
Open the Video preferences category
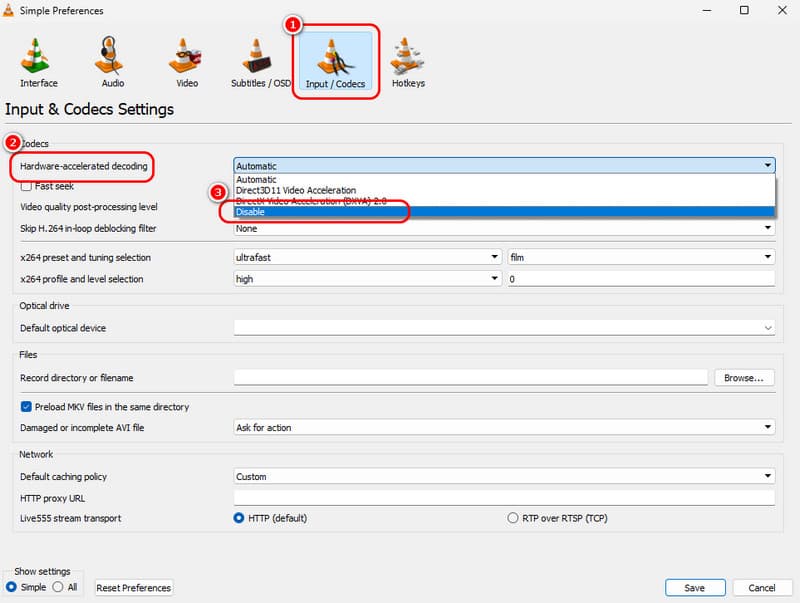pos(187,62)
